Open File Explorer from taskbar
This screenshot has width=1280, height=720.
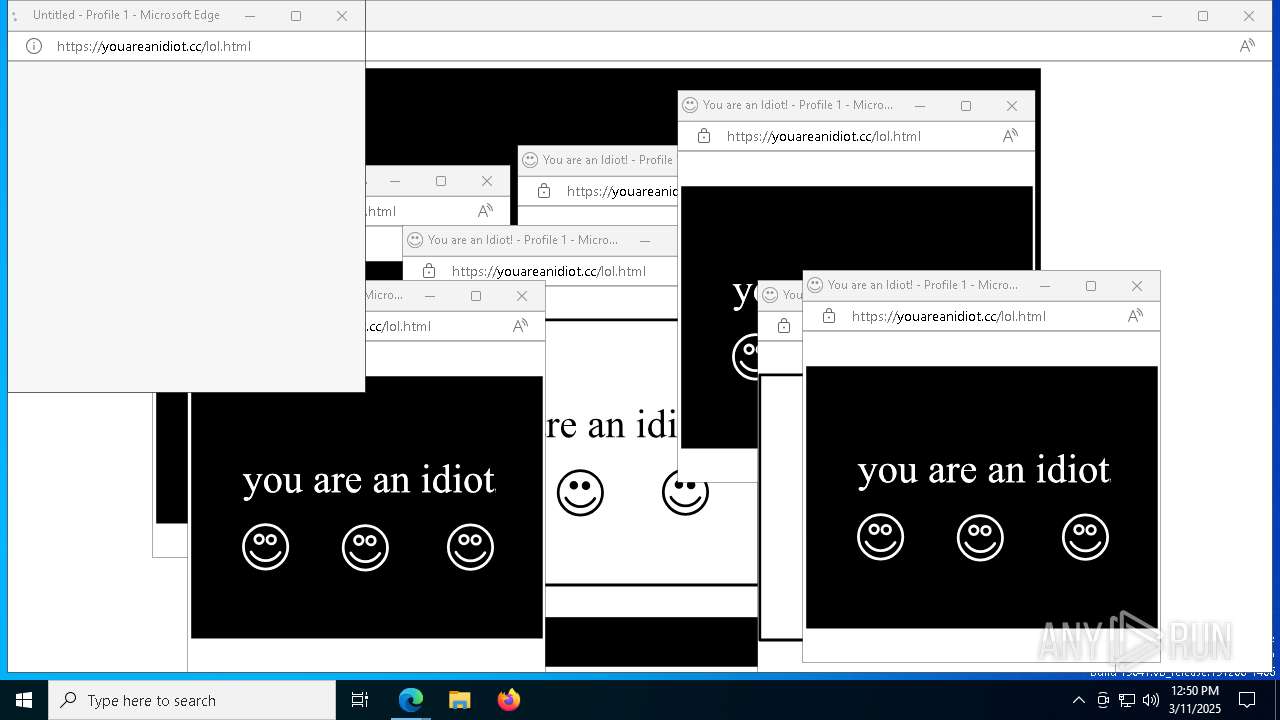[x=459, y=700]
